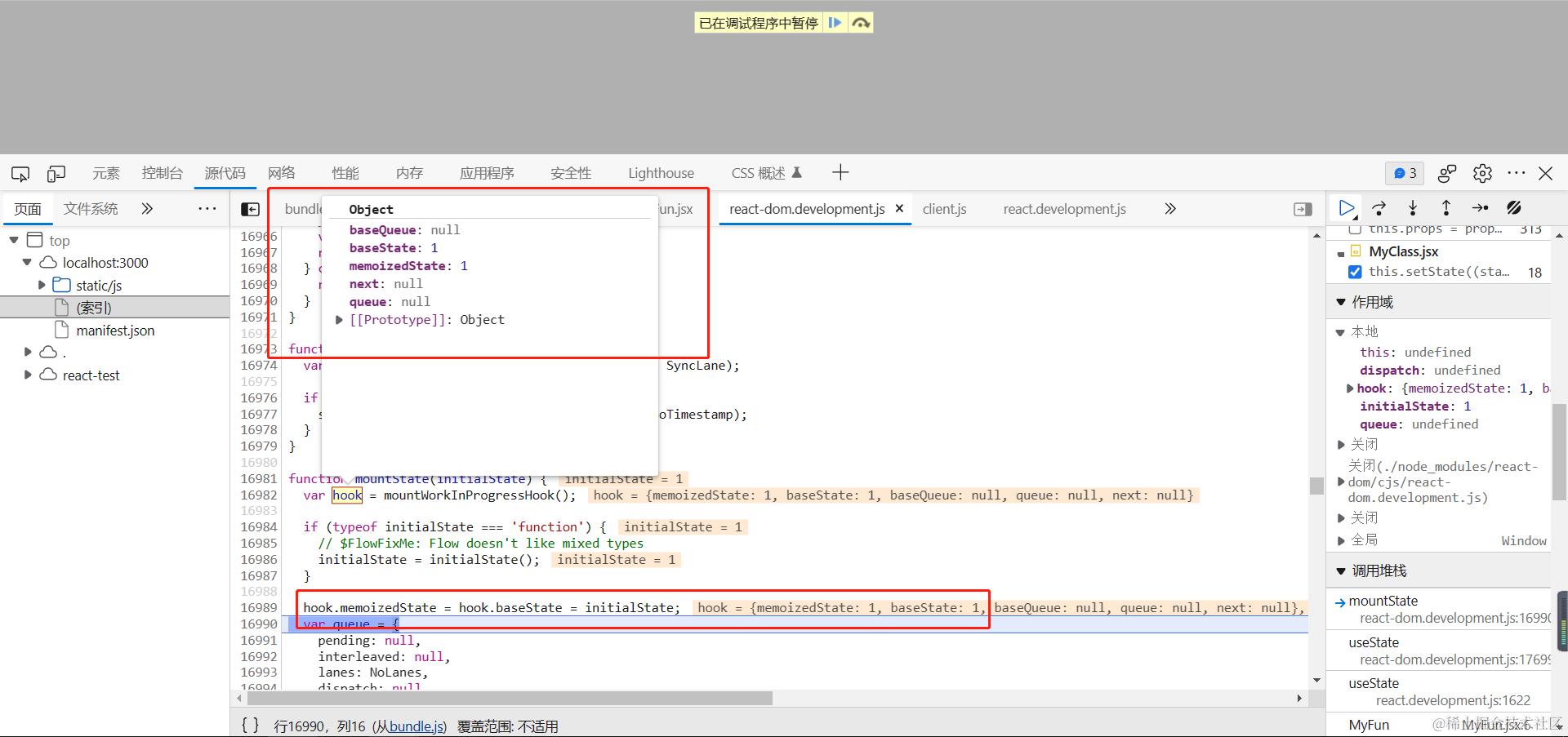Click the single Step arrow icon
1568x737 pixels.
tap(1480, 208)
